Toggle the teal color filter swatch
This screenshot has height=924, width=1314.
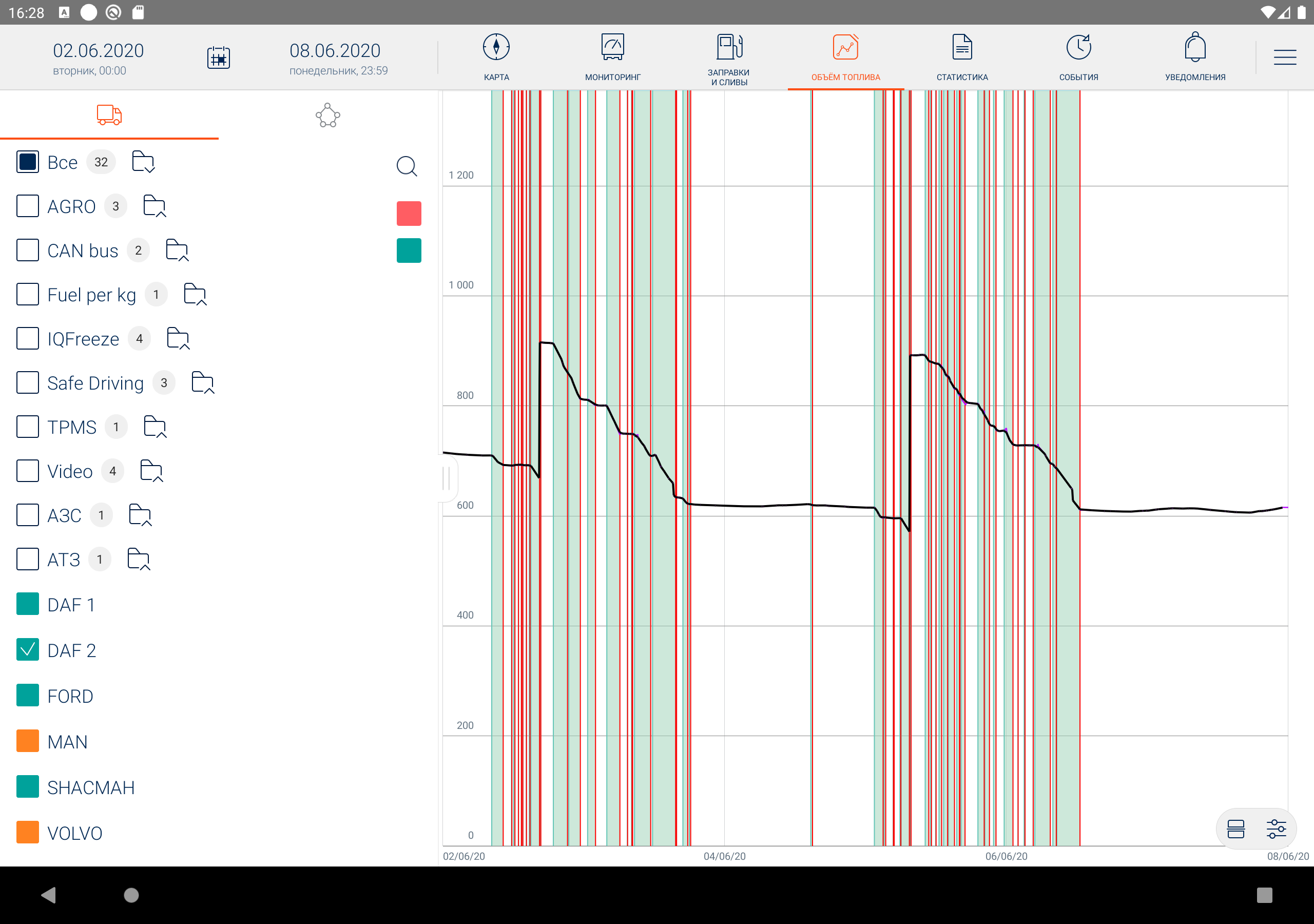(409, 250)
